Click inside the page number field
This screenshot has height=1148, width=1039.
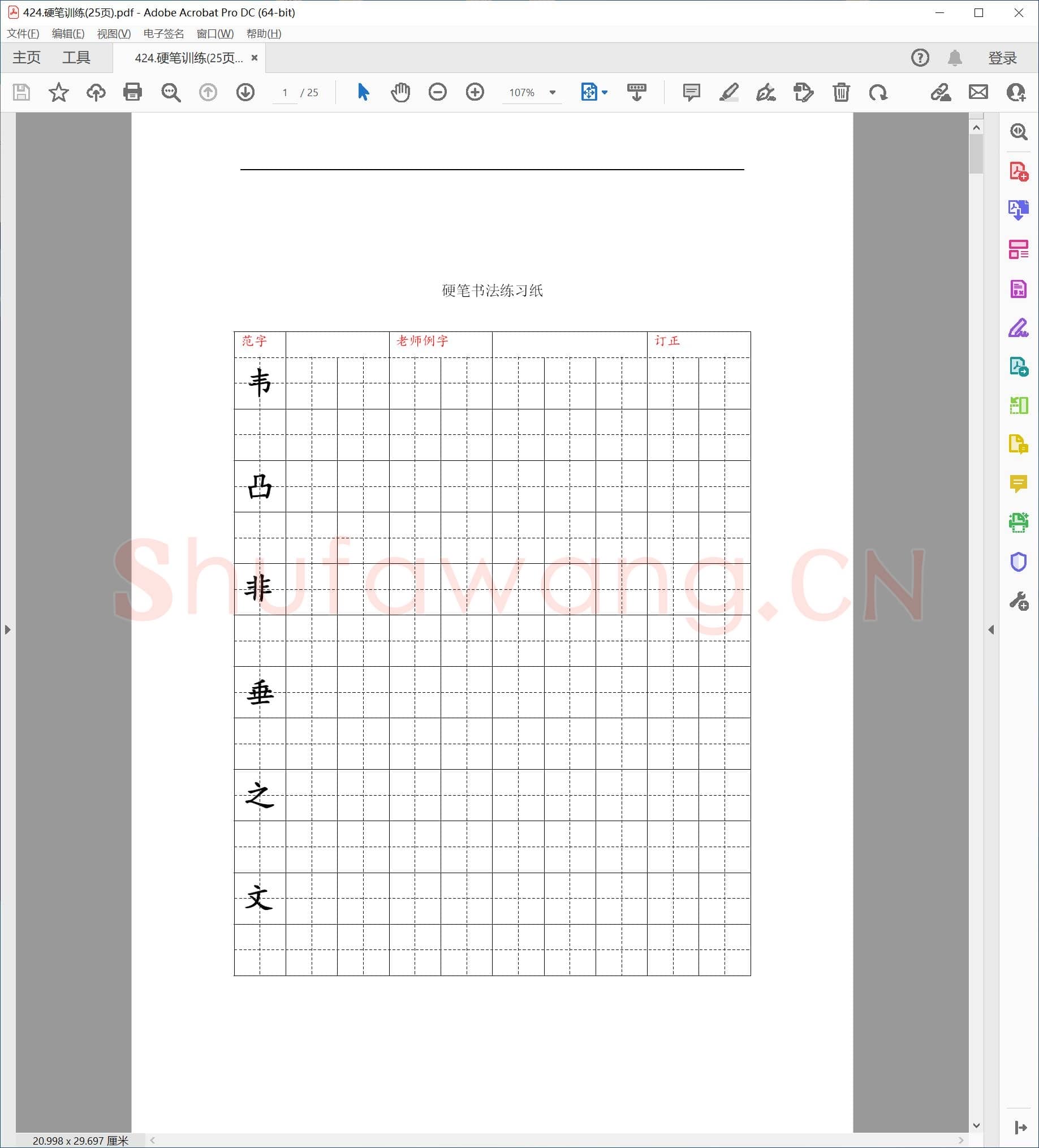285,92
